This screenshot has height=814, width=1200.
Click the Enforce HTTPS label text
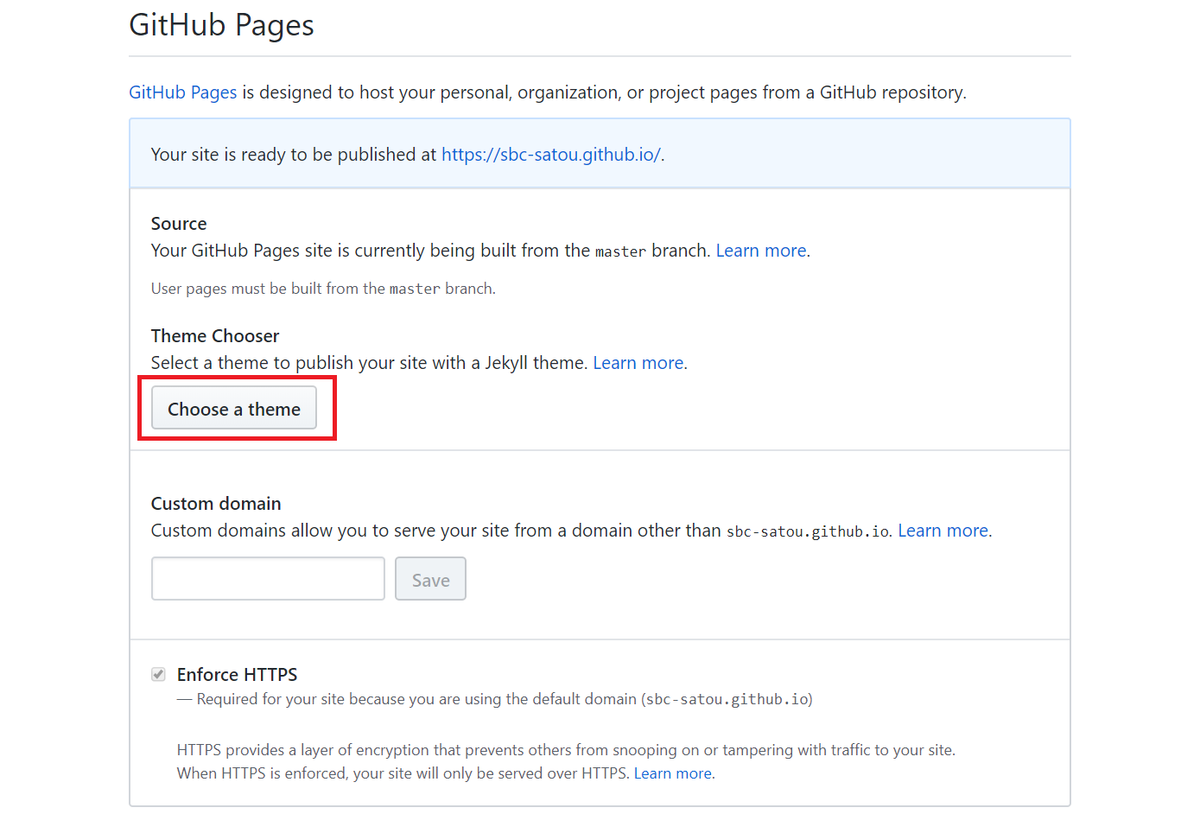pyautogui.click(x=237, y=674)
